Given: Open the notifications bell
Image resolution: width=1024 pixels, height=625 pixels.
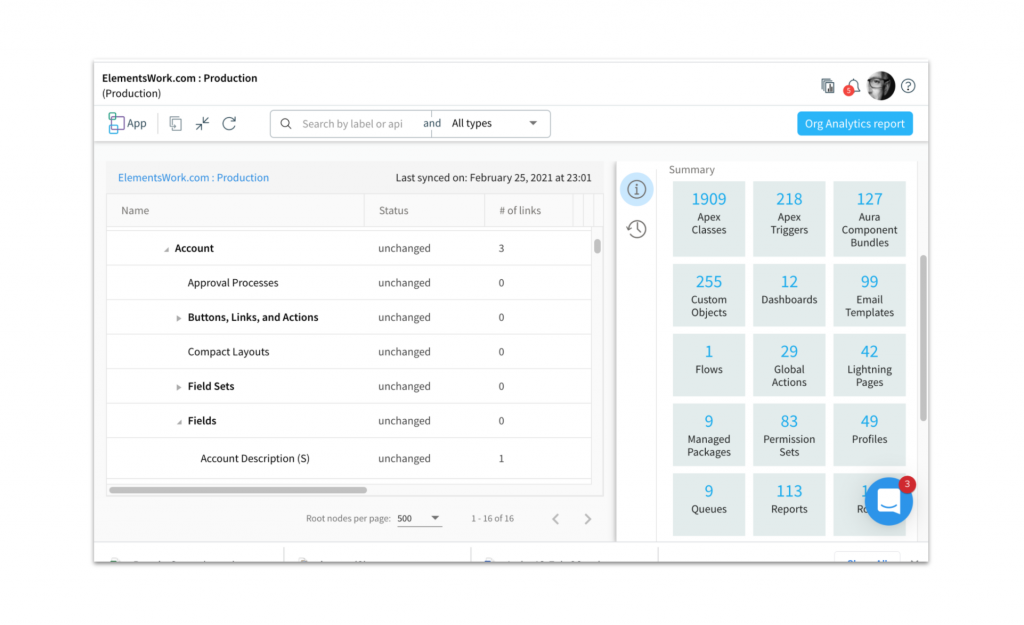Looking at the screenshot, I should pos(853,86).
